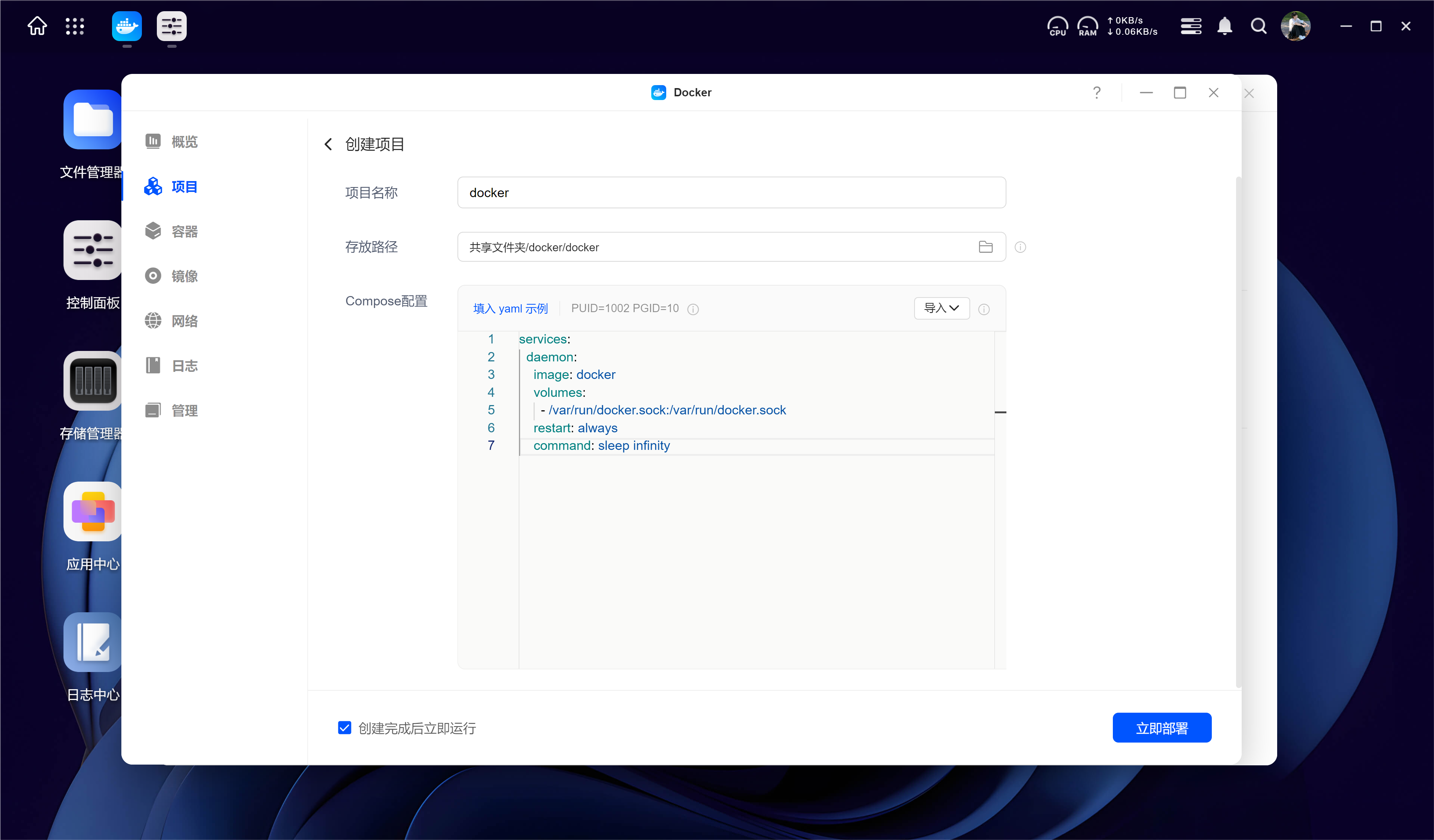Image resolution: width=1434 pixels, height=840 pixels.
Task: Click 'services:' on line 1
Action: click(544, 339)
